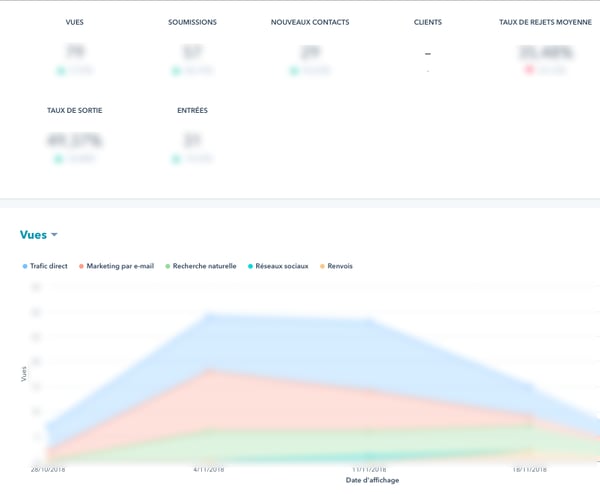Click the orange Renvois legend dot
The height and width of the screenshot is (494, 600).
322,266
